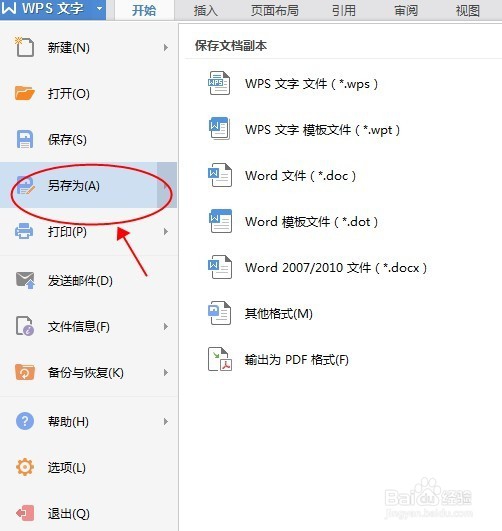The height and width of the screenshot is (531, 502).
Task: Click the Backup and restore folder icon
Action: pyautogui.click(x=25, y=372)
